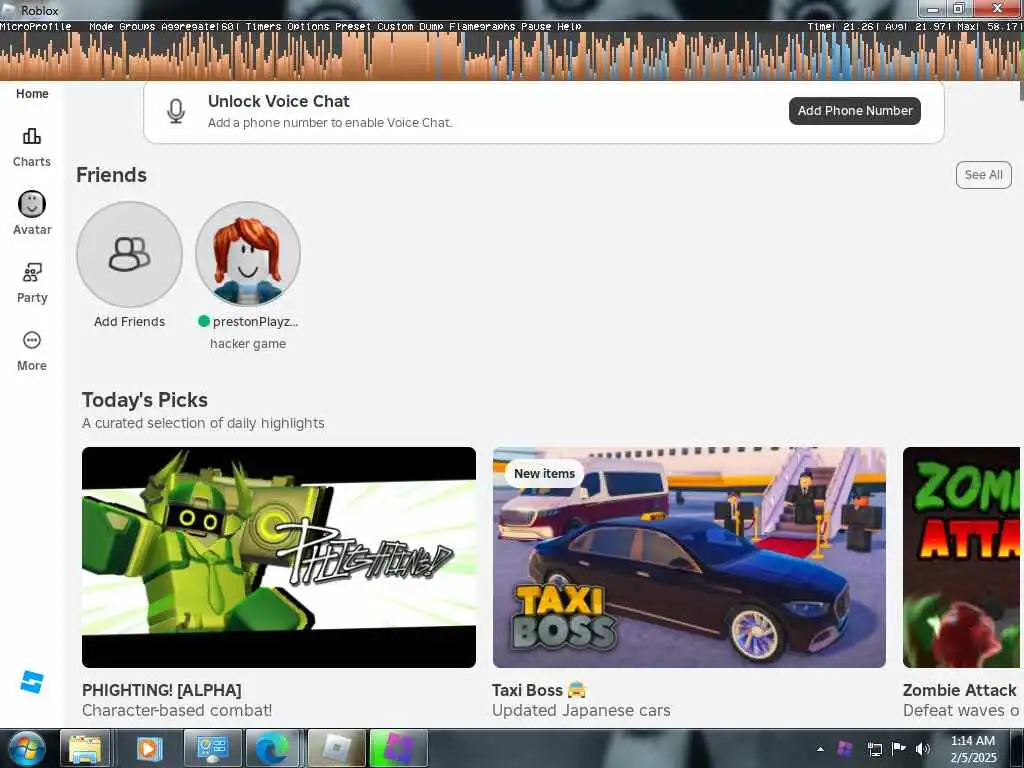The width and height of the screenshot is (1024, 768).
Task: Open Zombie Attack game thumbnail
Action: coord(961,557)
